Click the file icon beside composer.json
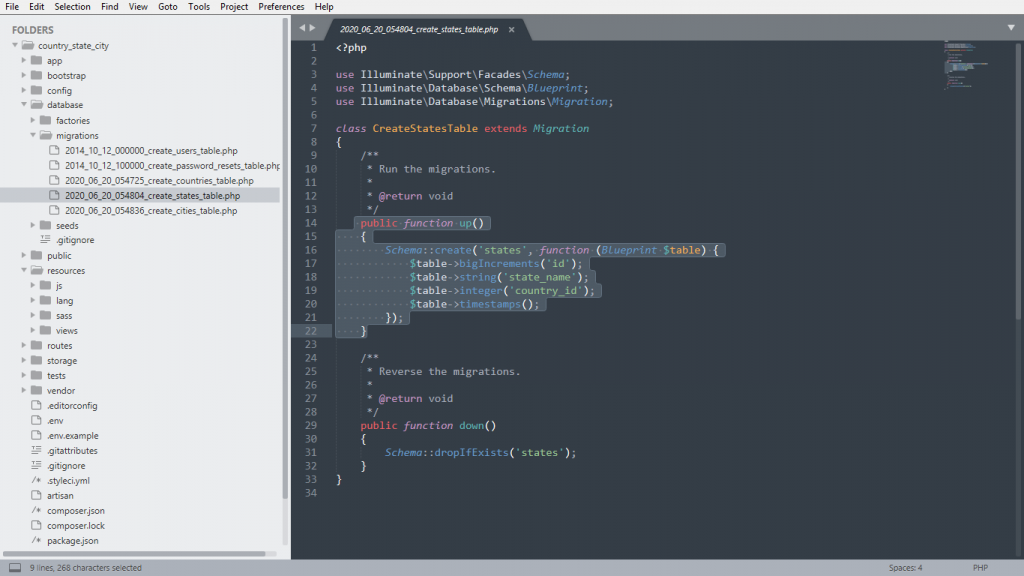This screenshot has height=576, width=1024. 35,511
